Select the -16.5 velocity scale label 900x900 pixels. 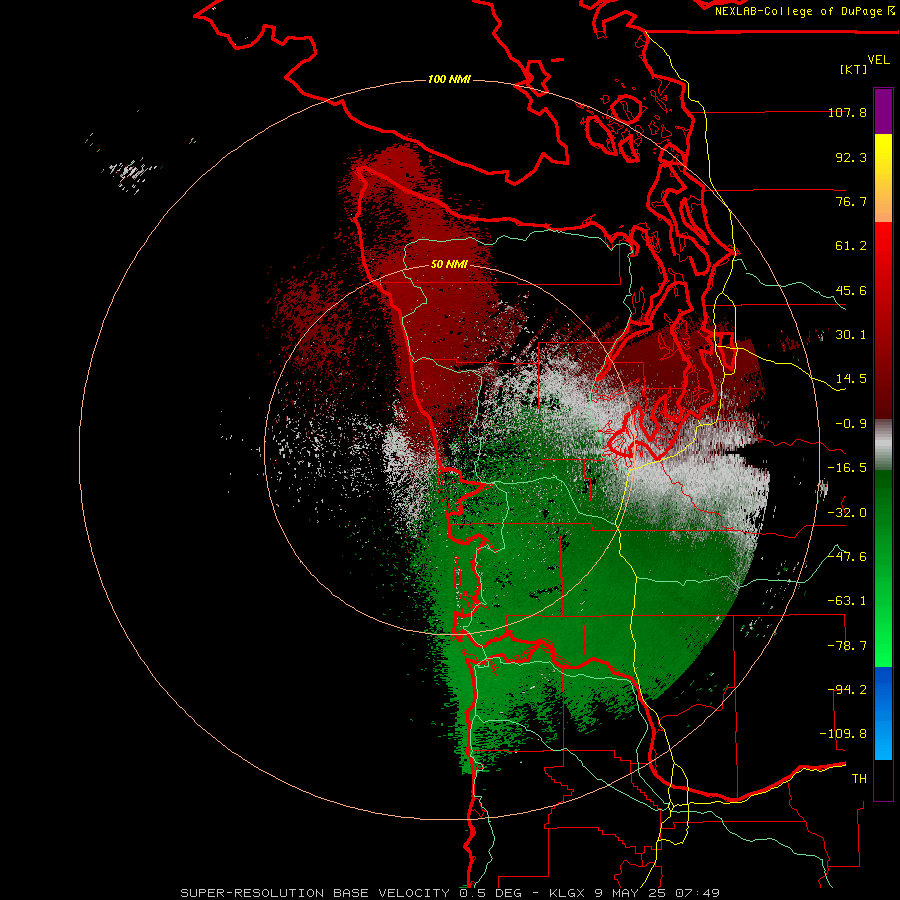click(847, 468)
